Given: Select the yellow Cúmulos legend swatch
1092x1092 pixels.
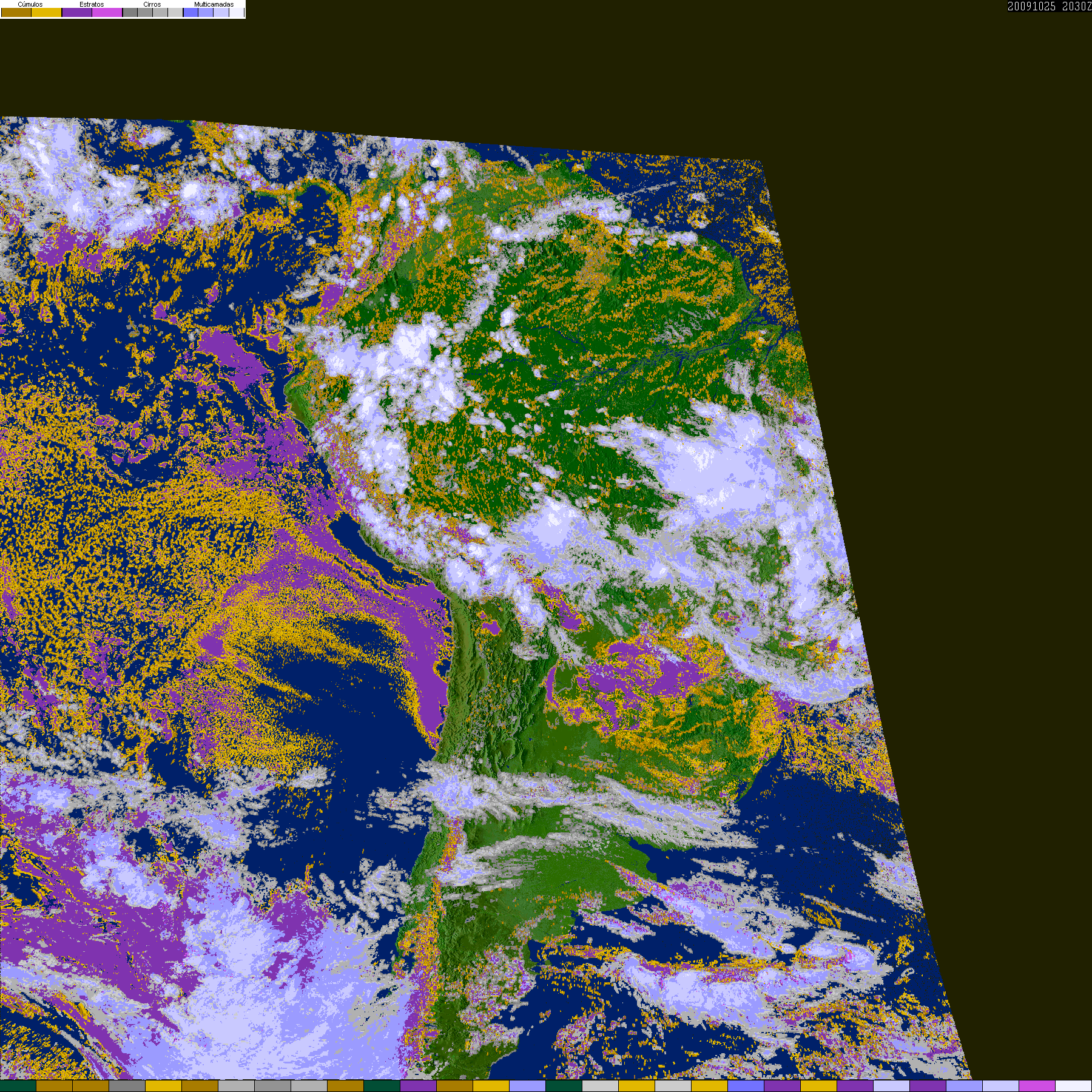Looking at the screenshot, I should (46, 12).
